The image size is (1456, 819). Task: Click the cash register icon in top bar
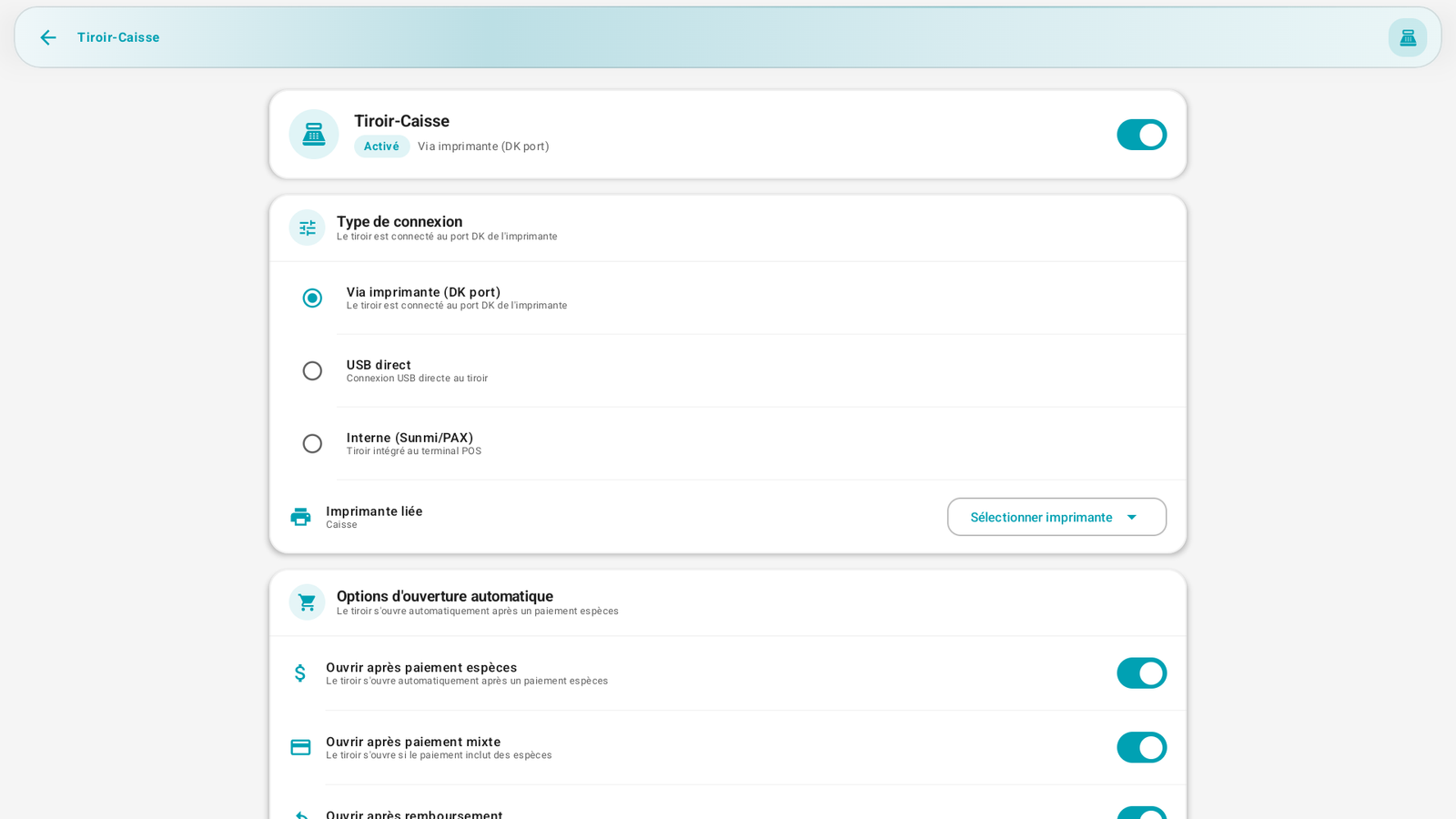[x=1408, y=37]
